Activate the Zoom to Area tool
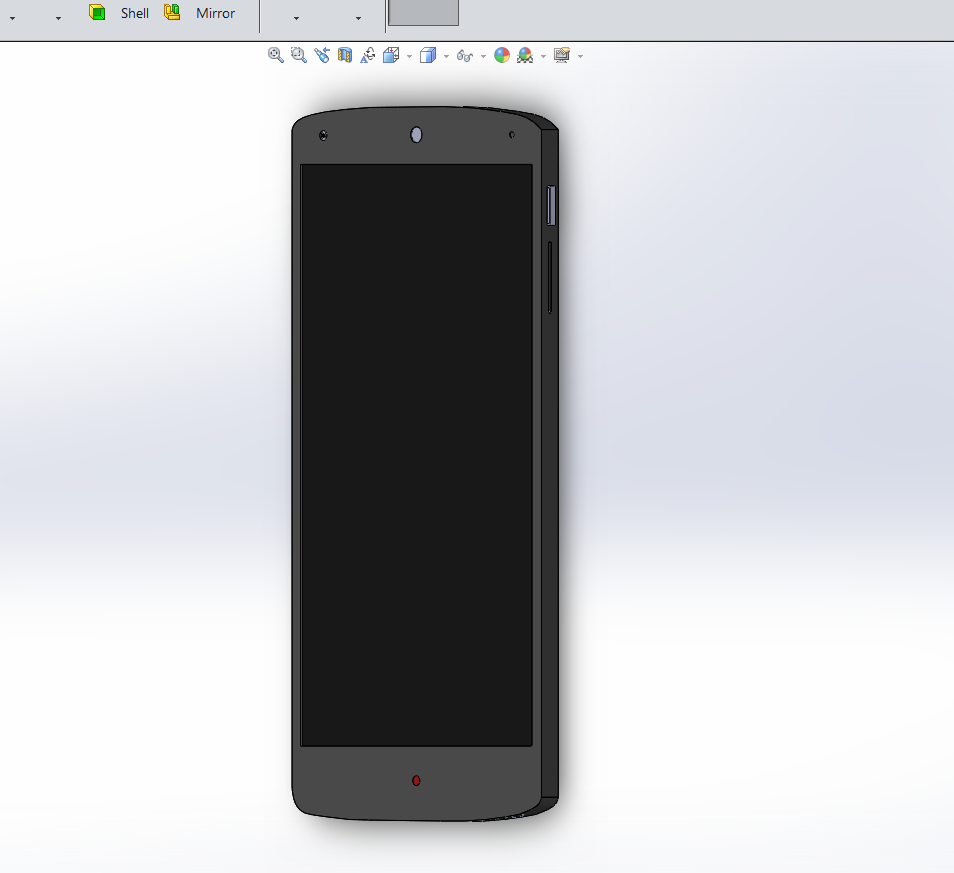The width and height of the screenshot is (954, 873). coord(299,55)
